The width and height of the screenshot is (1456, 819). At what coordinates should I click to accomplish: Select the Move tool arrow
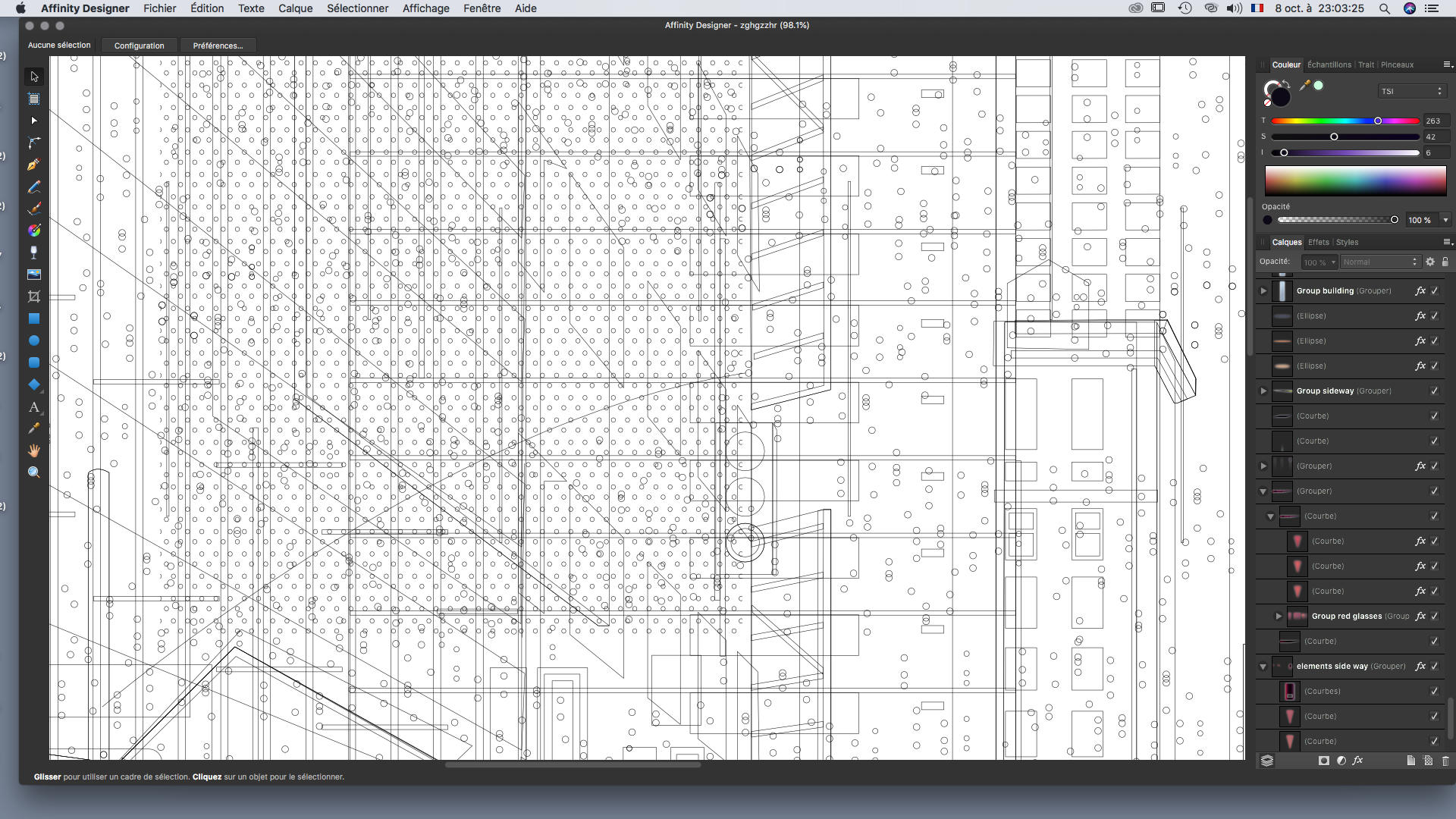[x=34, y=77]
